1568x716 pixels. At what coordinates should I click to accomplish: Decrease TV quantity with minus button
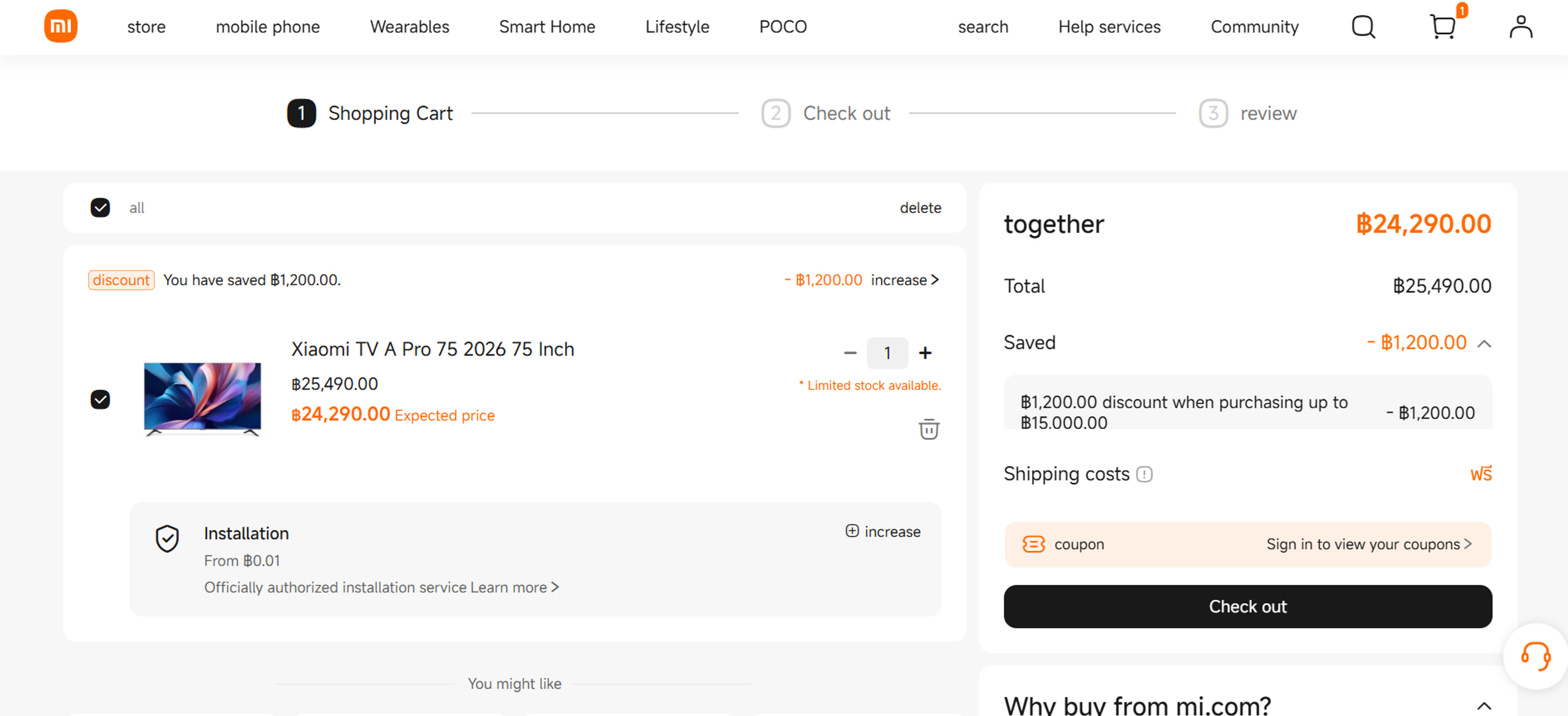click(850, 353)
